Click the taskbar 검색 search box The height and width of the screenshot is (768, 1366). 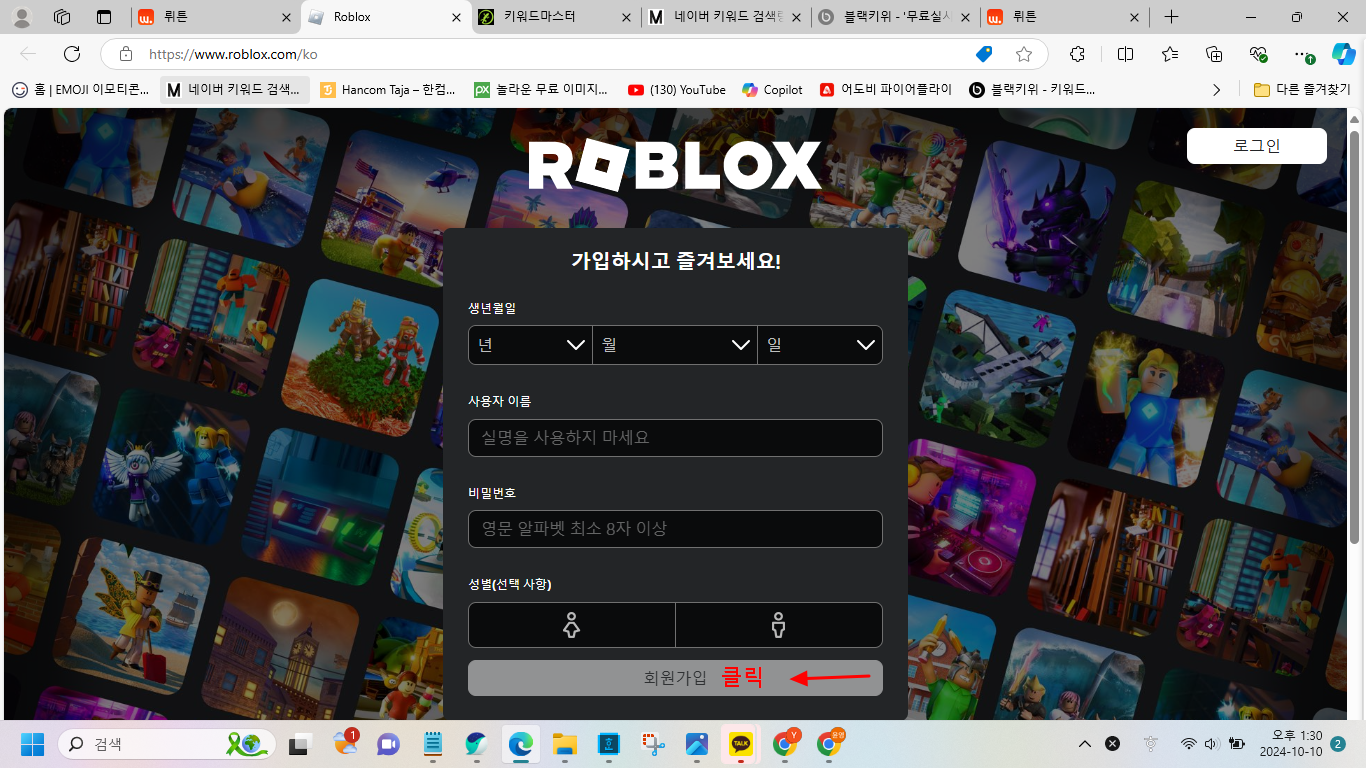(168, 744)
